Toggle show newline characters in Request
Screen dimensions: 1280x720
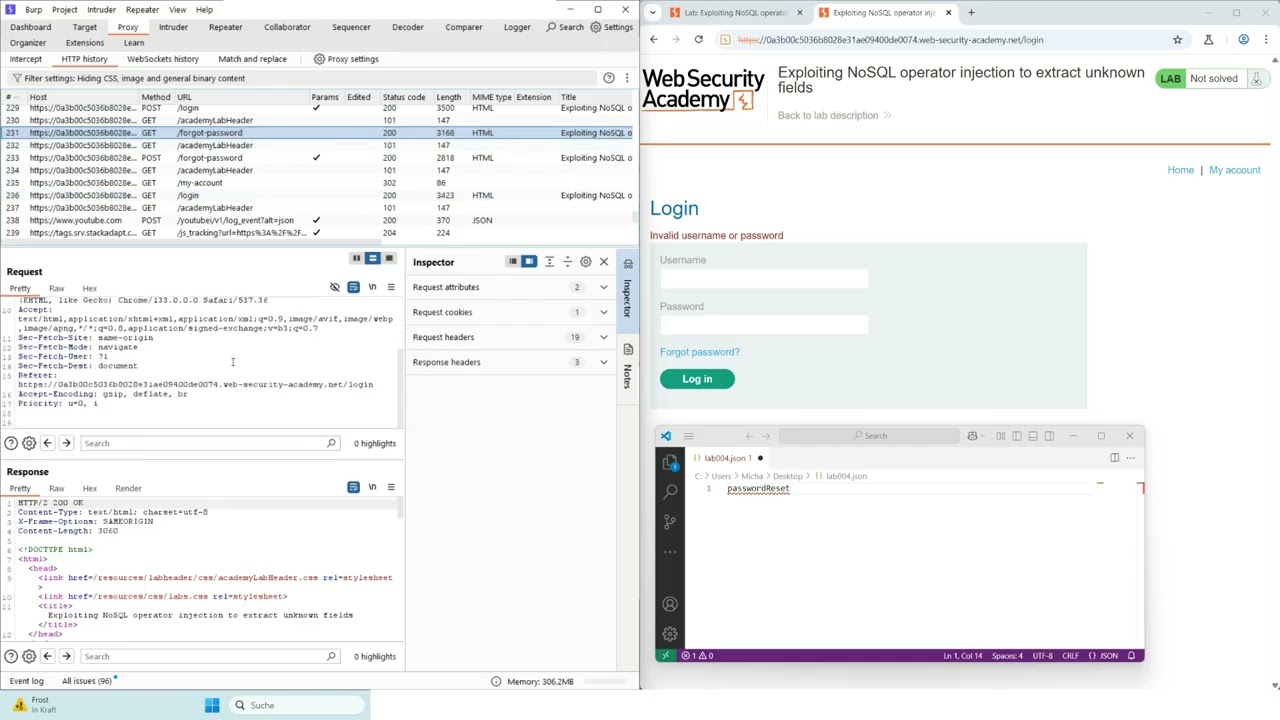pyautogui.click(x=372, y=288)
